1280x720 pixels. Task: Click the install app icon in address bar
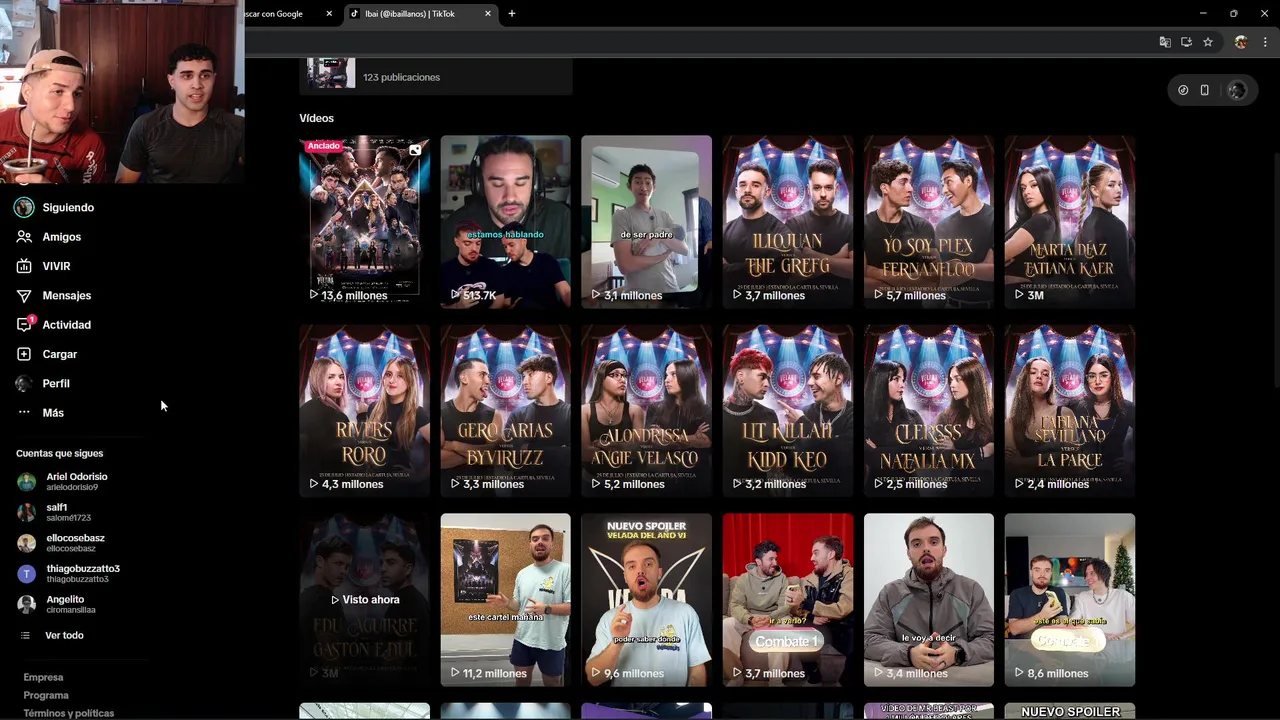[1186, 42]
